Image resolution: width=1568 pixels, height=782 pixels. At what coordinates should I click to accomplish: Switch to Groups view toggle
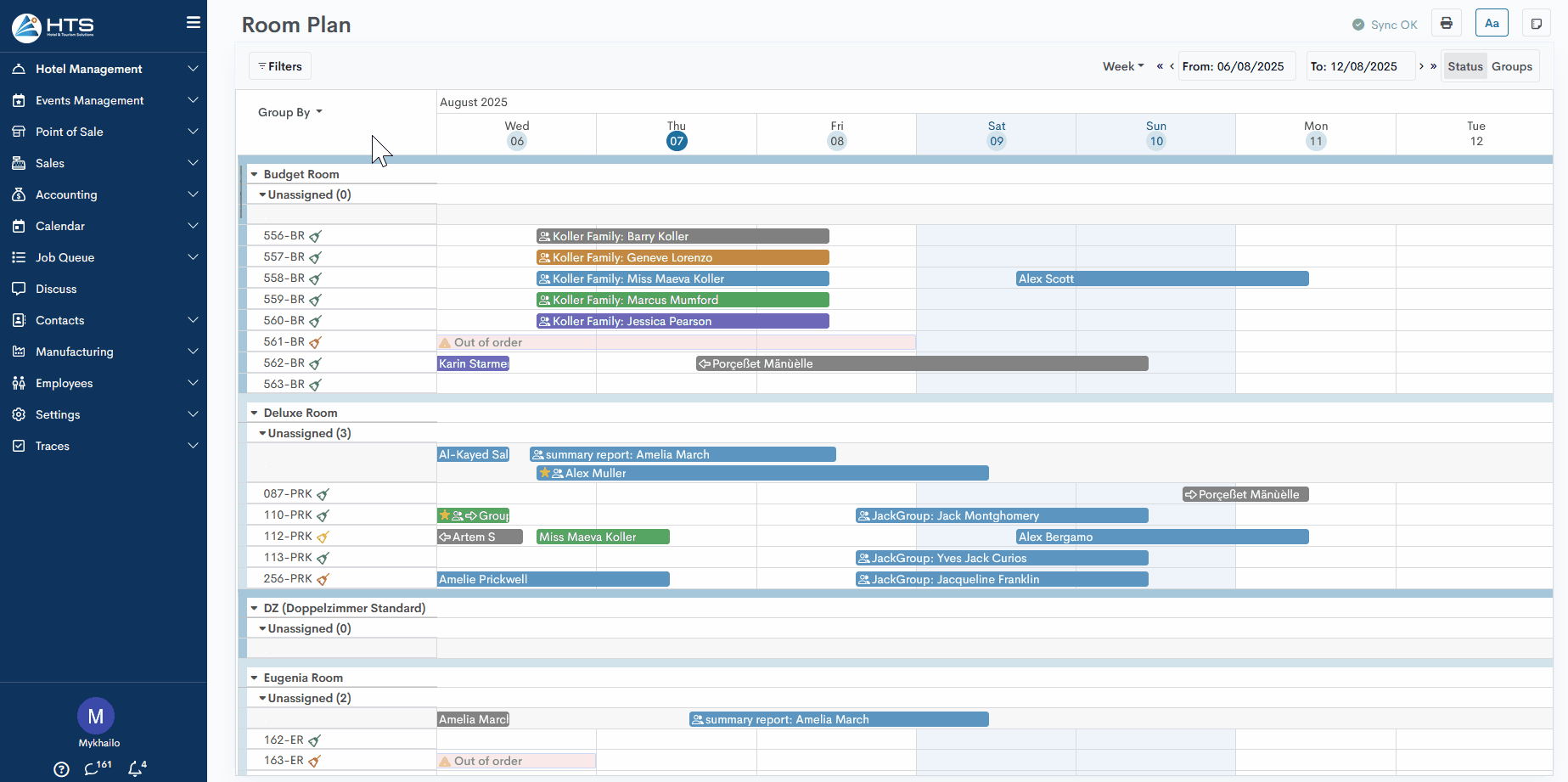tap(1512, 66)
